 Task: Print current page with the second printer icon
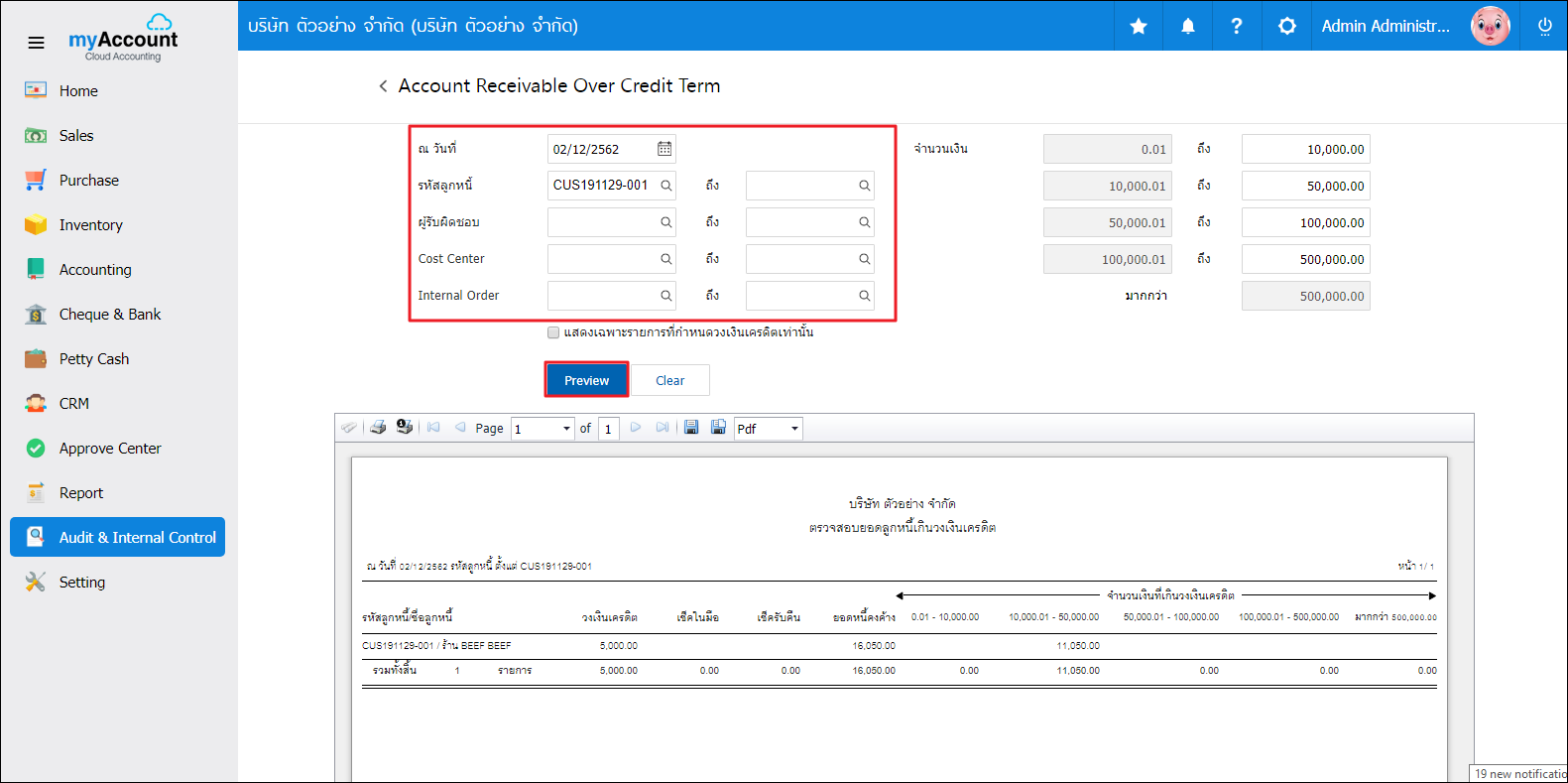click(x=405, y=427)
